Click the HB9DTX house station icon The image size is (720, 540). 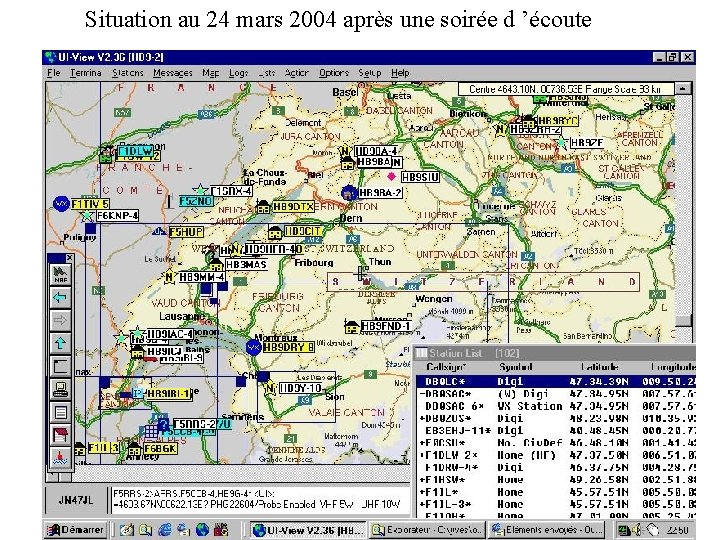point(263,206)
